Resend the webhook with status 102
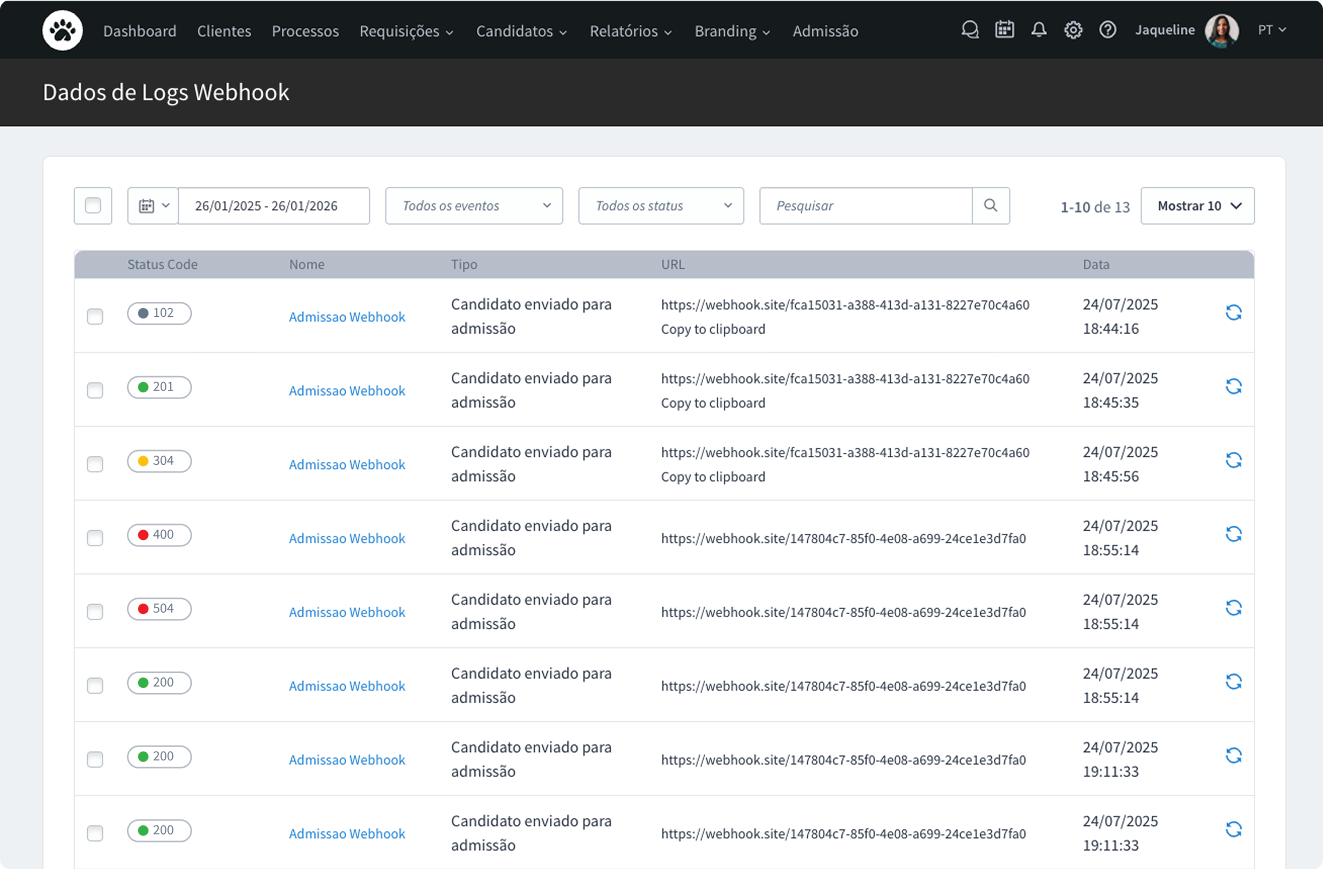 pyautogui.click(x=1233, y=313)
